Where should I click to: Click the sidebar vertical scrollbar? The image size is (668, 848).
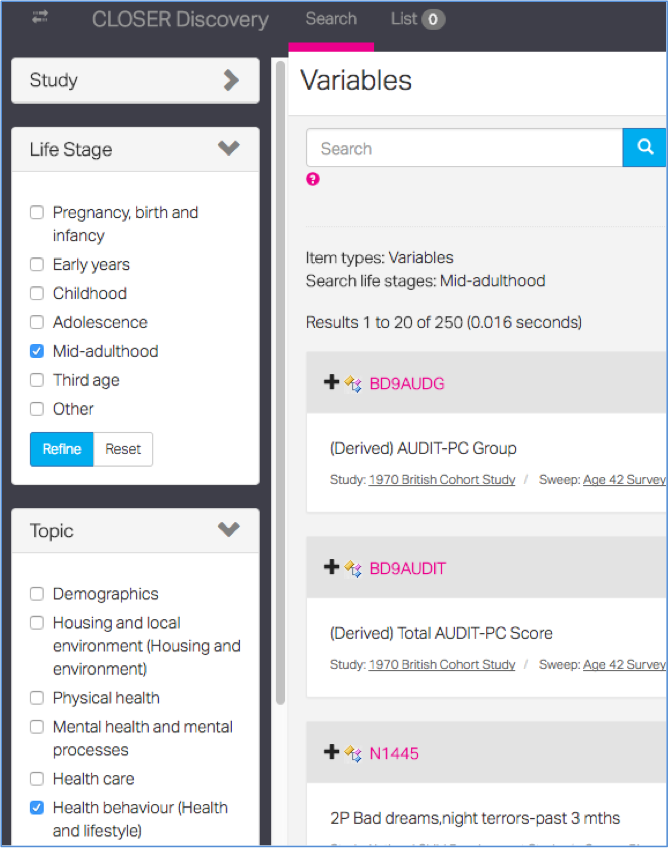(280, 383)
